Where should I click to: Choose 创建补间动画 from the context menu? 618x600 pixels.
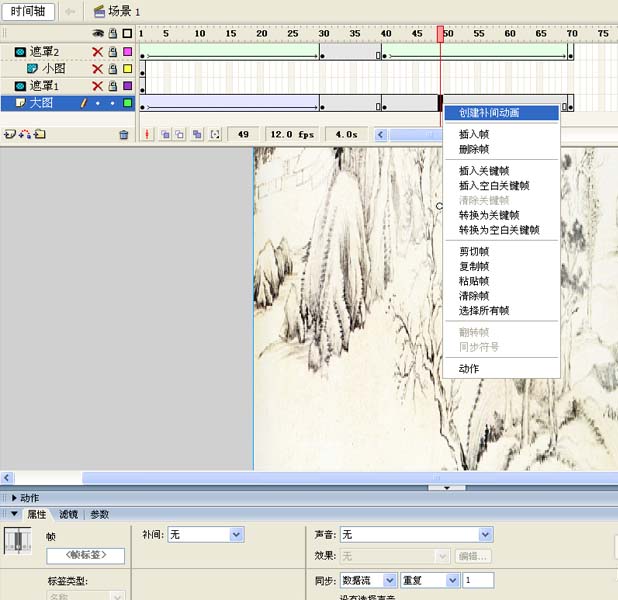pos(501,113)
